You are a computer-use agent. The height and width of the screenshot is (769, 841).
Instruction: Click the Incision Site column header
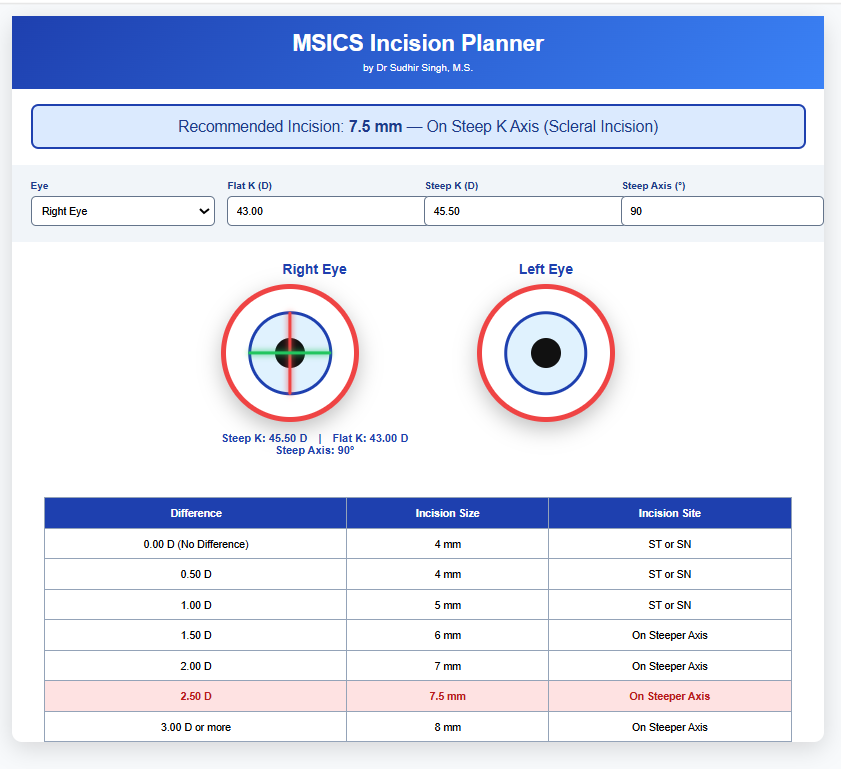[669, 513]
